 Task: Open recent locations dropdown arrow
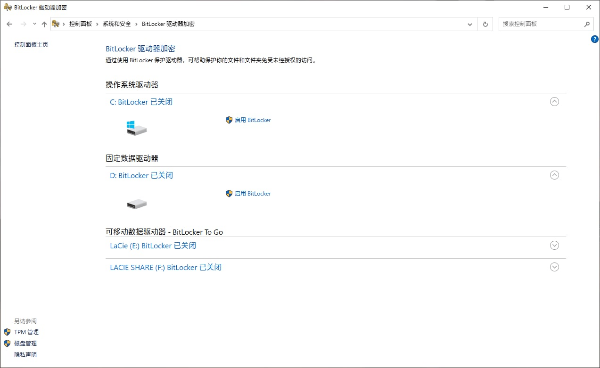[34, 24]
